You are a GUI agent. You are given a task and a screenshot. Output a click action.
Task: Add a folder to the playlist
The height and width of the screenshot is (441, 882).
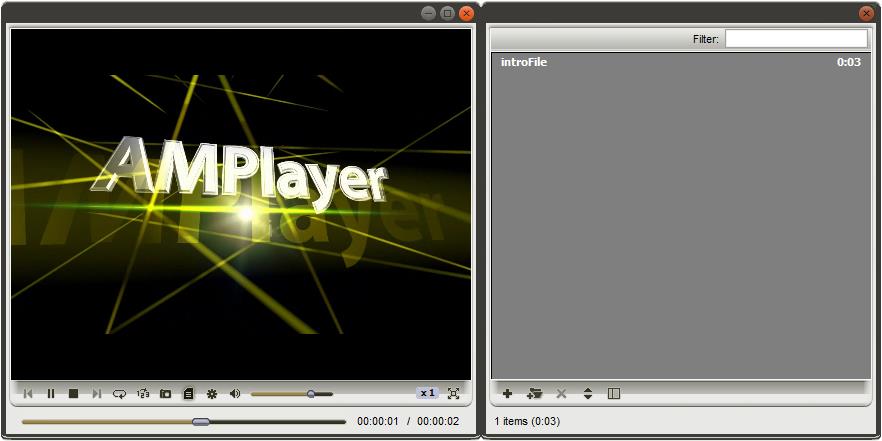[534, 394]
